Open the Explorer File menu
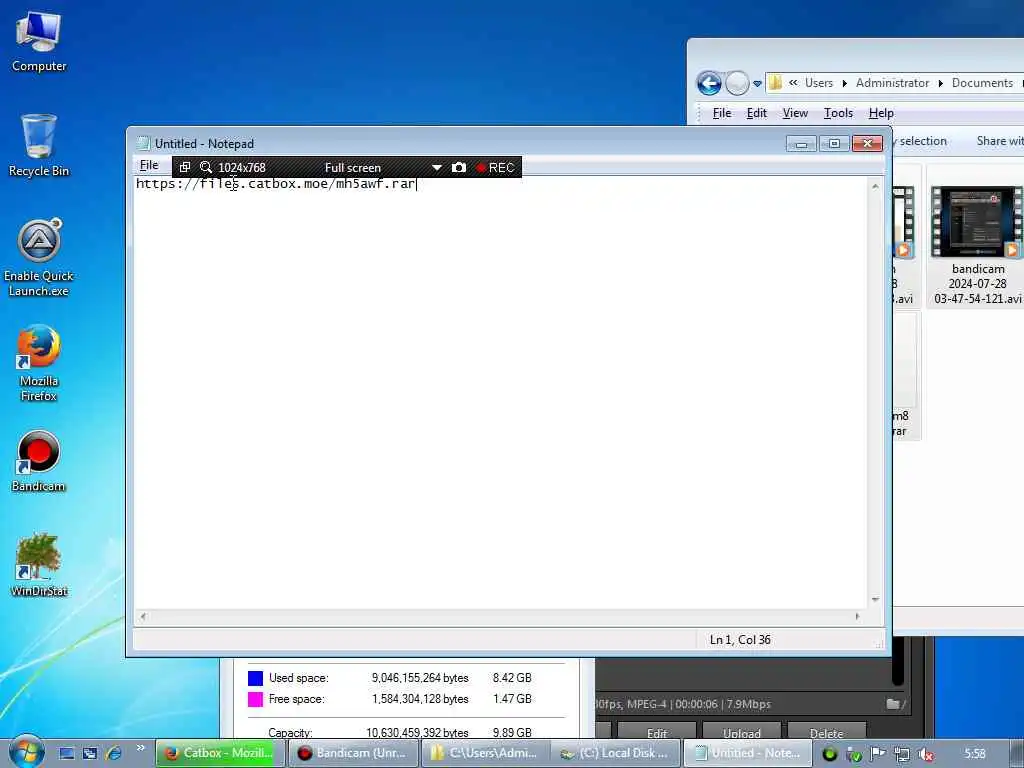Screen dimensions: 1024x768 pos(722,113)
